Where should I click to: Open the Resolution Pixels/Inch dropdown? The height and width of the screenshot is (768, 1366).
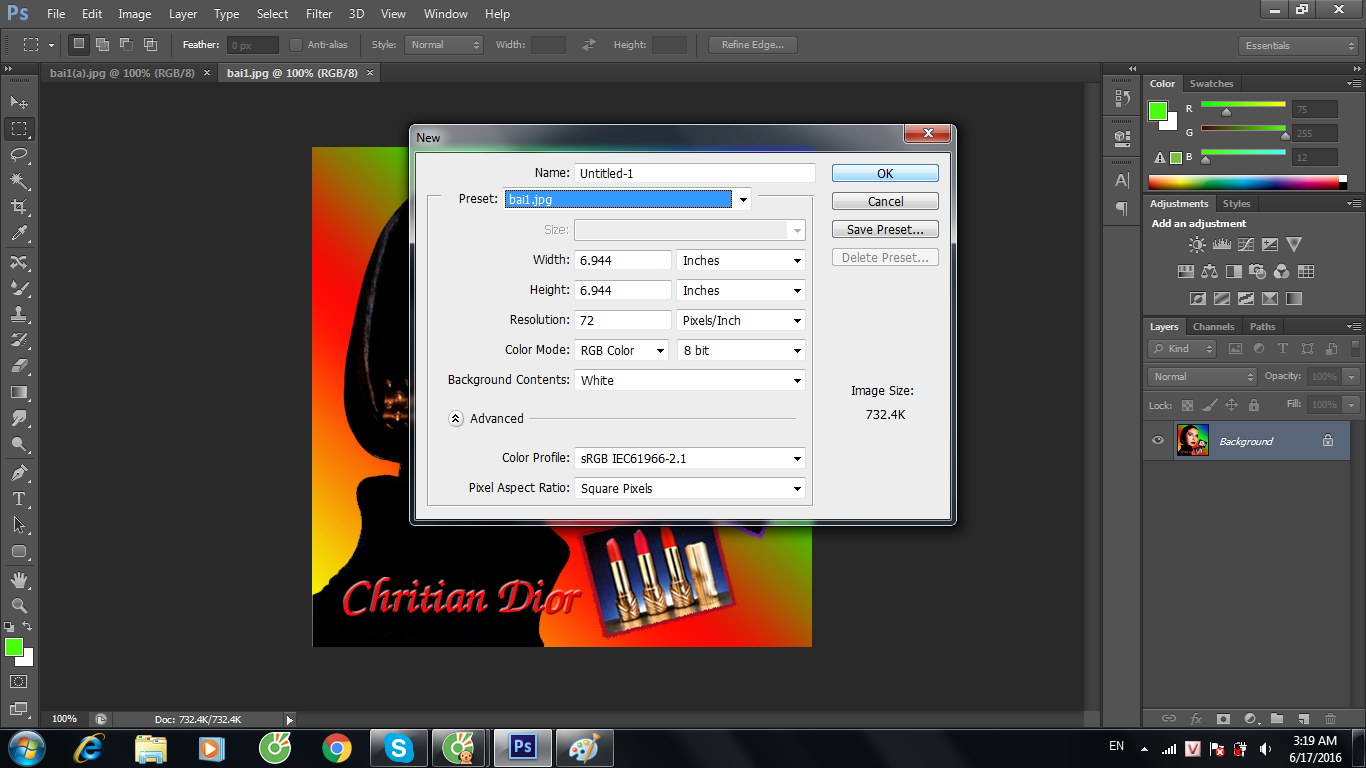[741, 320]
